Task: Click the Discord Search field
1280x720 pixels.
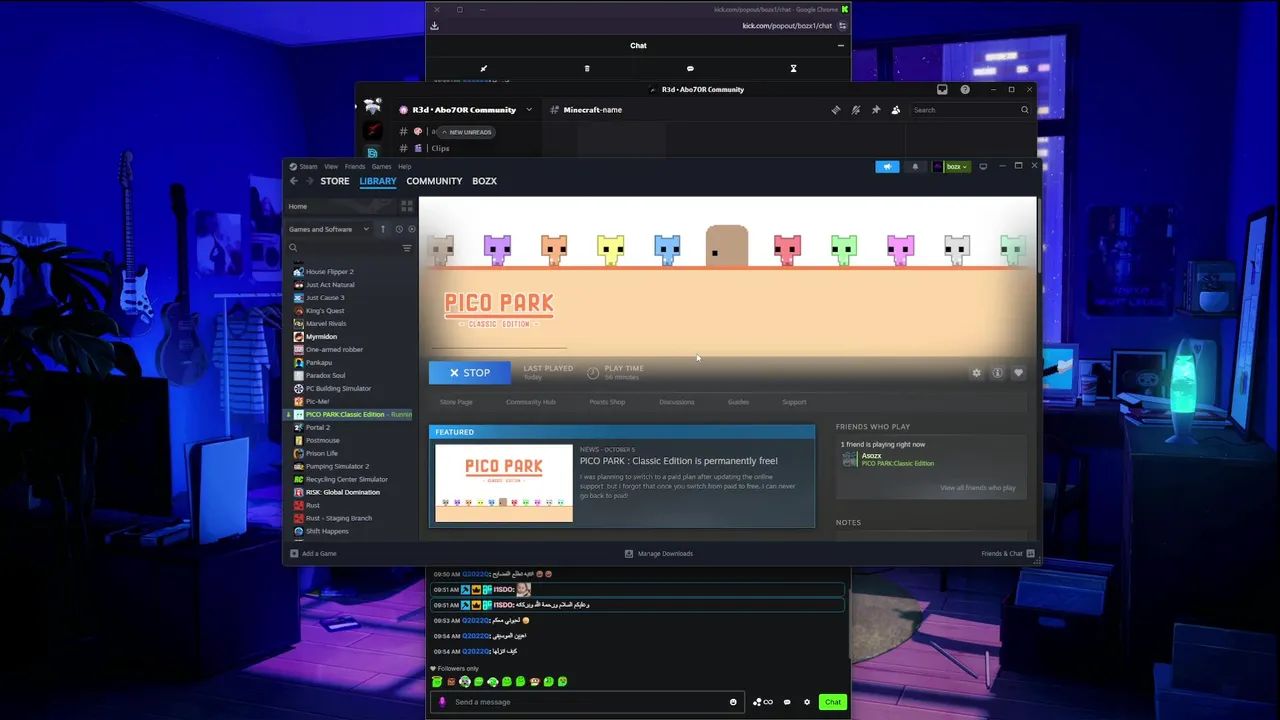Action: click(970, 110)
